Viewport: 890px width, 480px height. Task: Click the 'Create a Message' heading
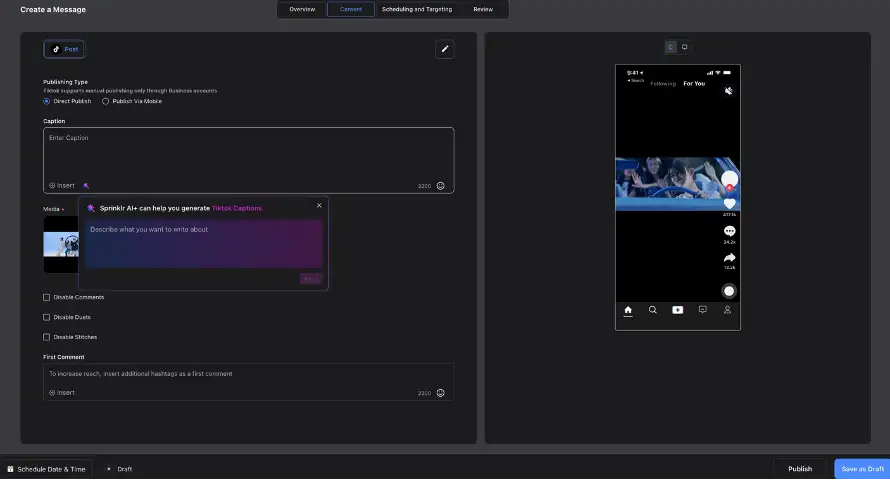[x=53, y=10]
